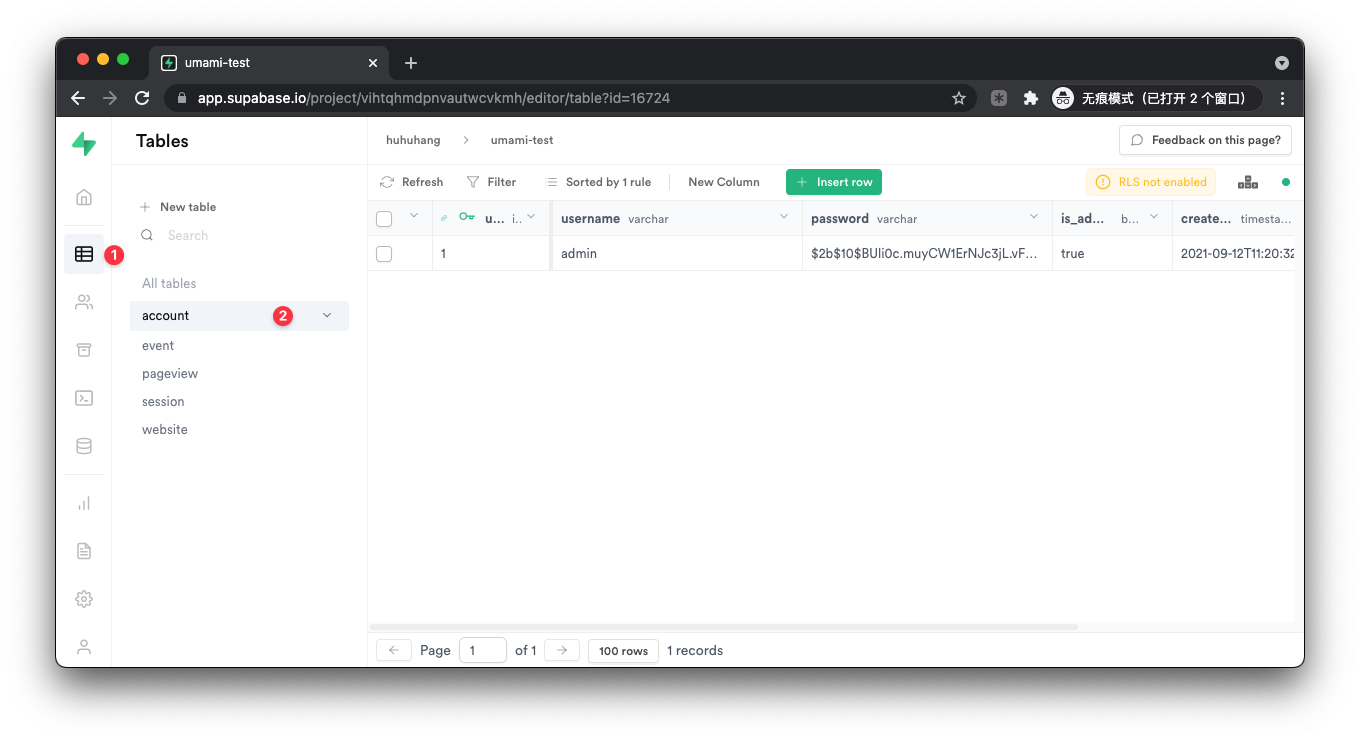Open the Reports bar chart icon
The width and height of the screenshot is (1360, 741).
pos(84,503)
